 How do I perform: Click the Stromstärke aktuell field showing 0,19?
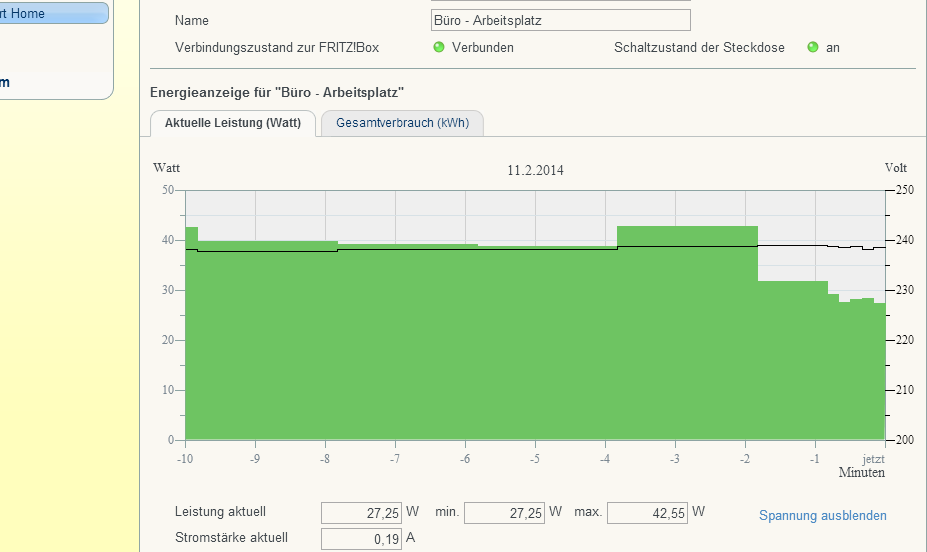tap(361, 539)
